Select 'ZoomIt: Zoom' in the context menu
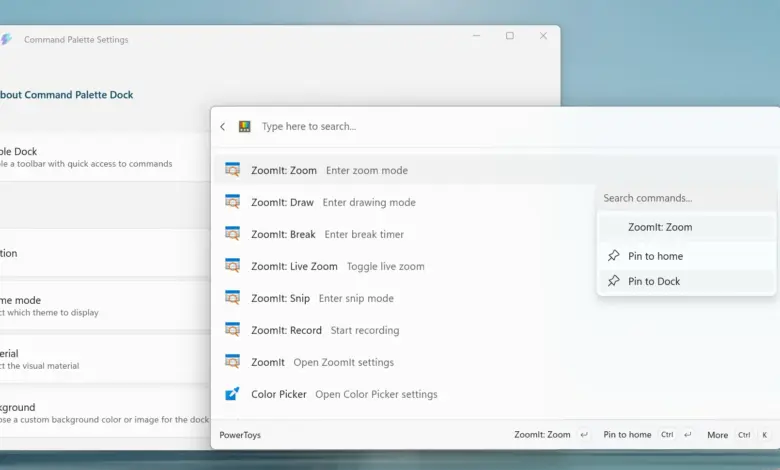Image resolution: width=780 pixels, height=470 pixels. 686,227
